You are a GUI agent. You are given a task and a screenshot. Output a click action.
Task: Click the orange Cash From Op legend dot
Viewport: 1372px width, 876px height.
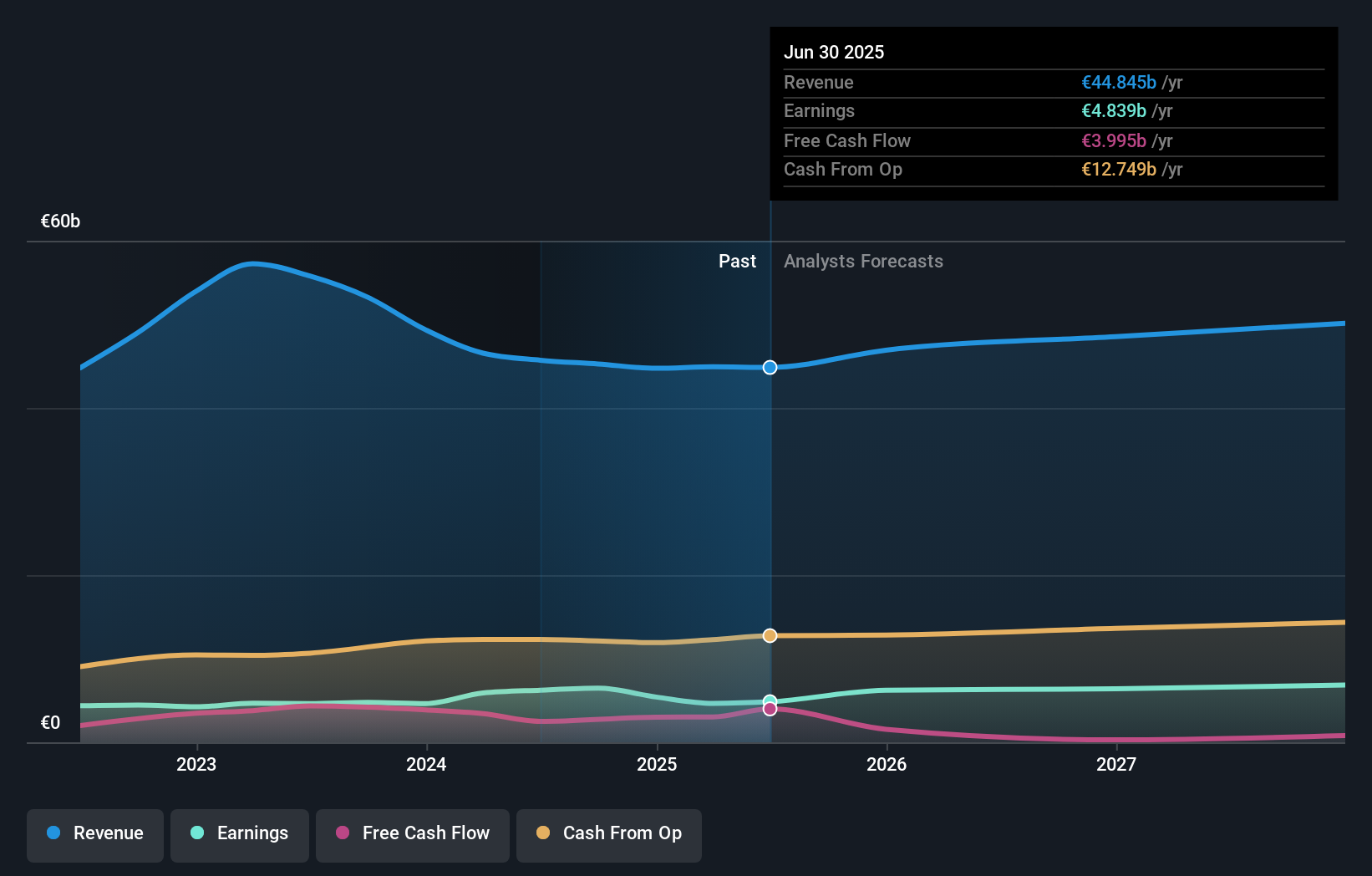(x=543, y=833)
